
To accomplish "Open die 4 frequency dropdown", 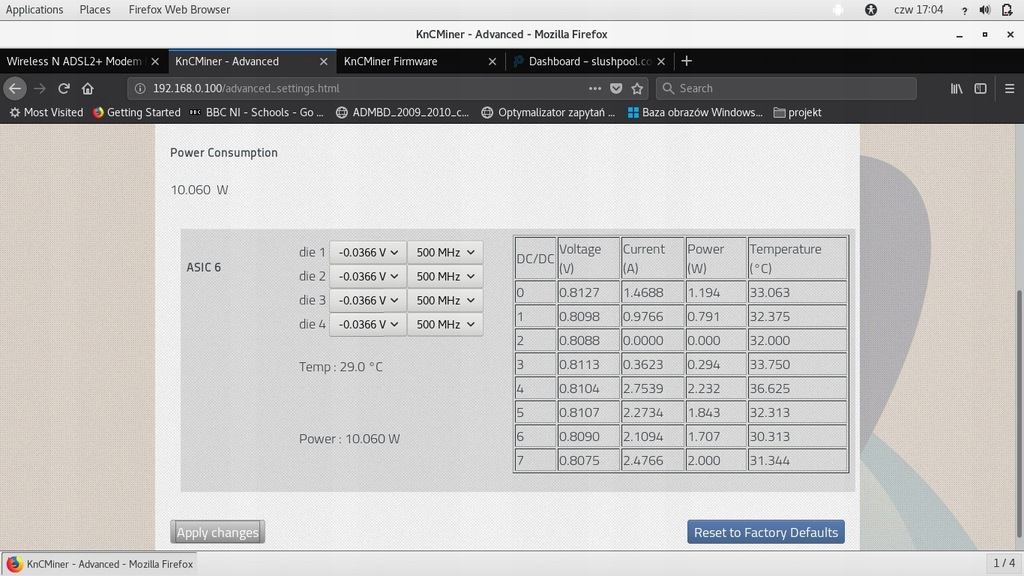I will click(445, 325).
